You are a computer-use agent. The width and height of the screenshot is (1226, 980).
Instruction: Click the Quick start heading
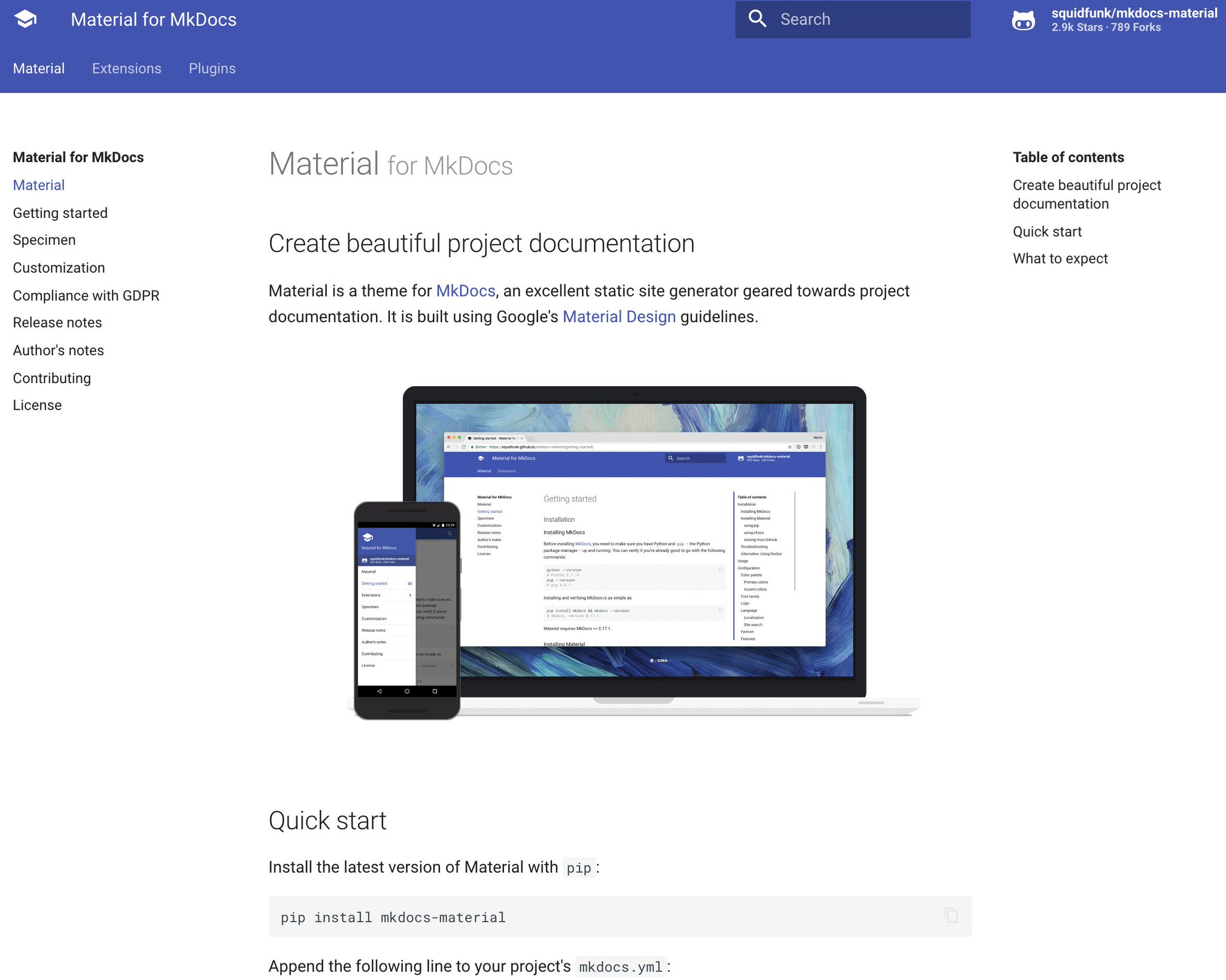pos(327,820)
